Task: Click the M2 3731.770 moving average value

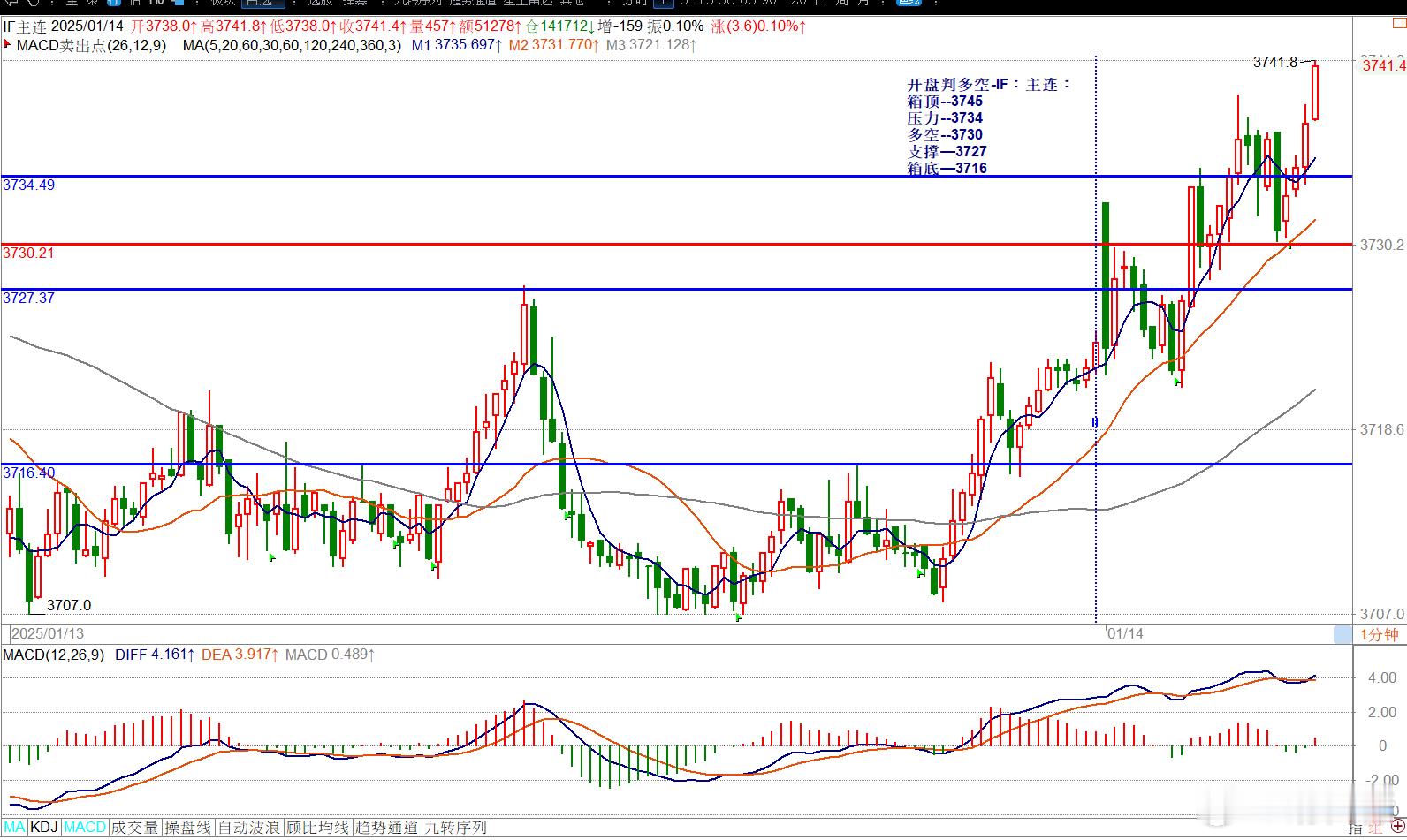Action: coord(554,44)
